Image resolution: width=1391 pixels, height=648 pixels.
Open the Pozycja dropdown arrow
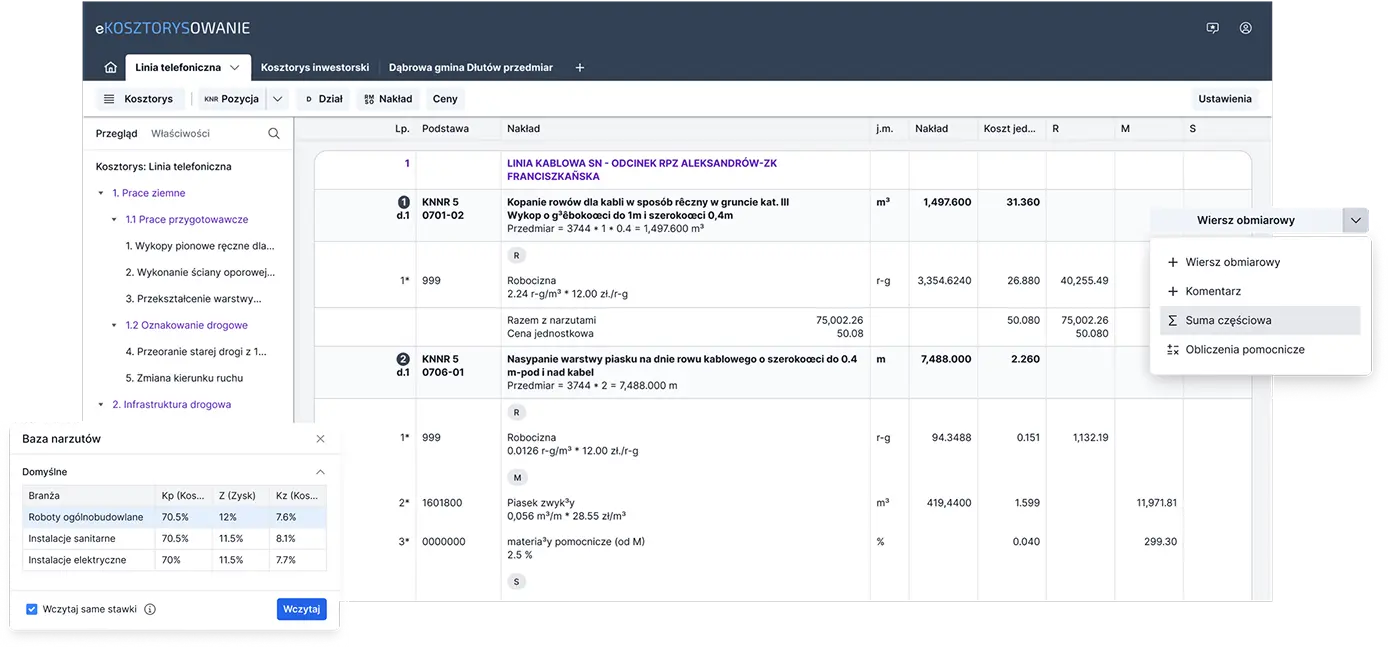point(278,99)
